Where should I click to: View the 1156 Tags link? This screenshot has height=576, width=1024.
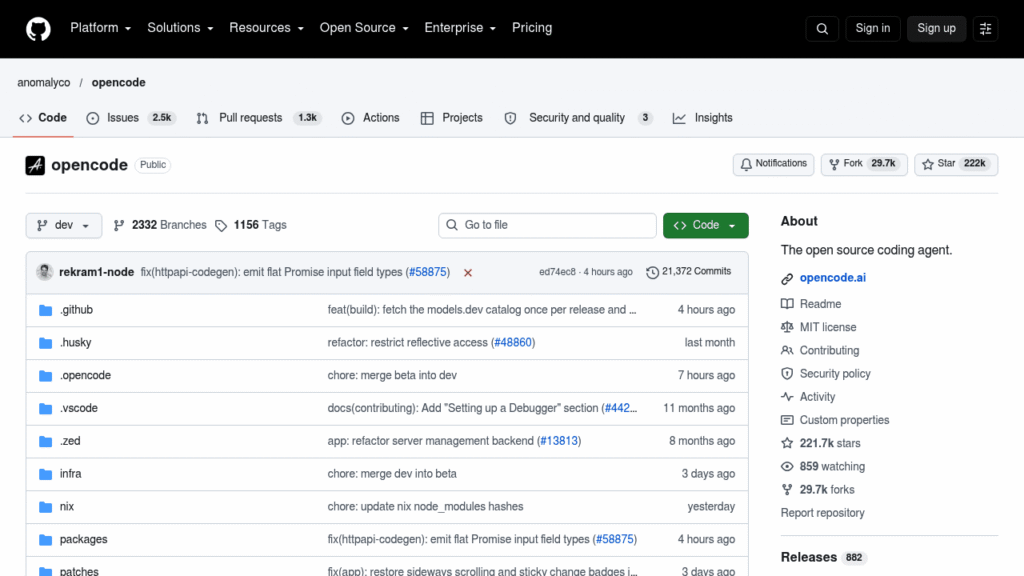tap(251, 225)
